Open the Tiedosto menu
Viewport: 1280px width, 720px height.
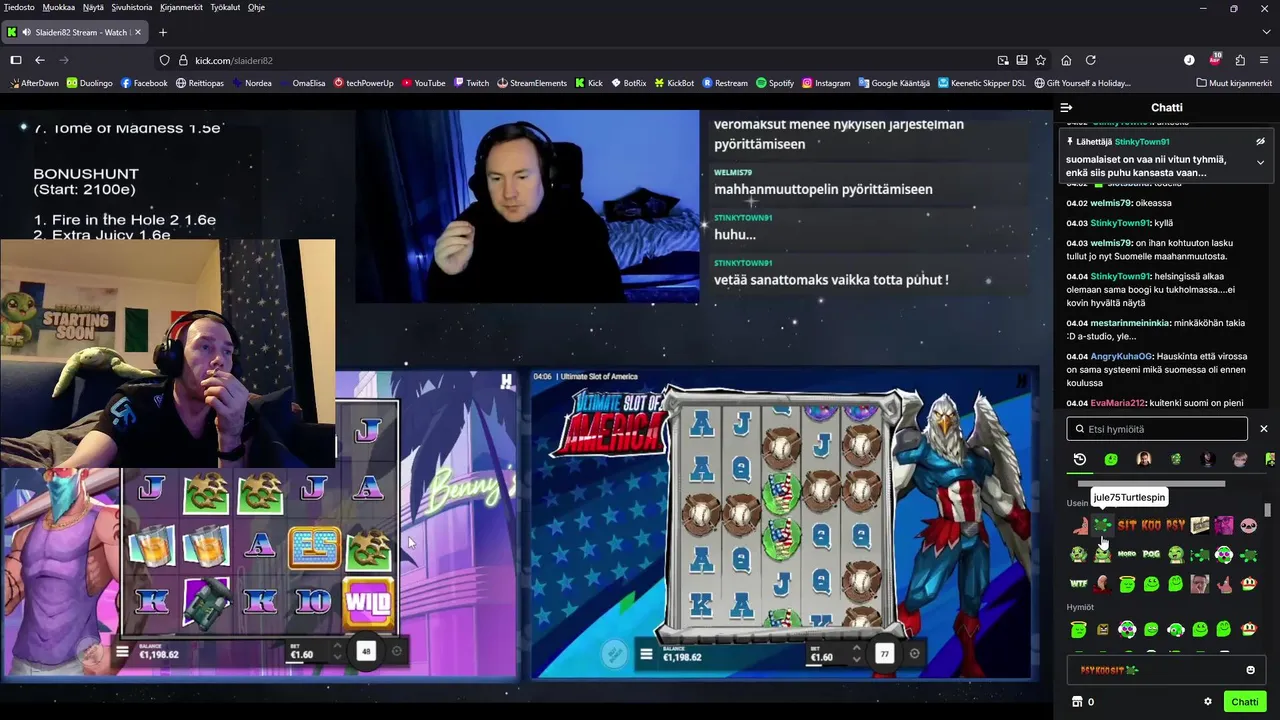(20, 7)
